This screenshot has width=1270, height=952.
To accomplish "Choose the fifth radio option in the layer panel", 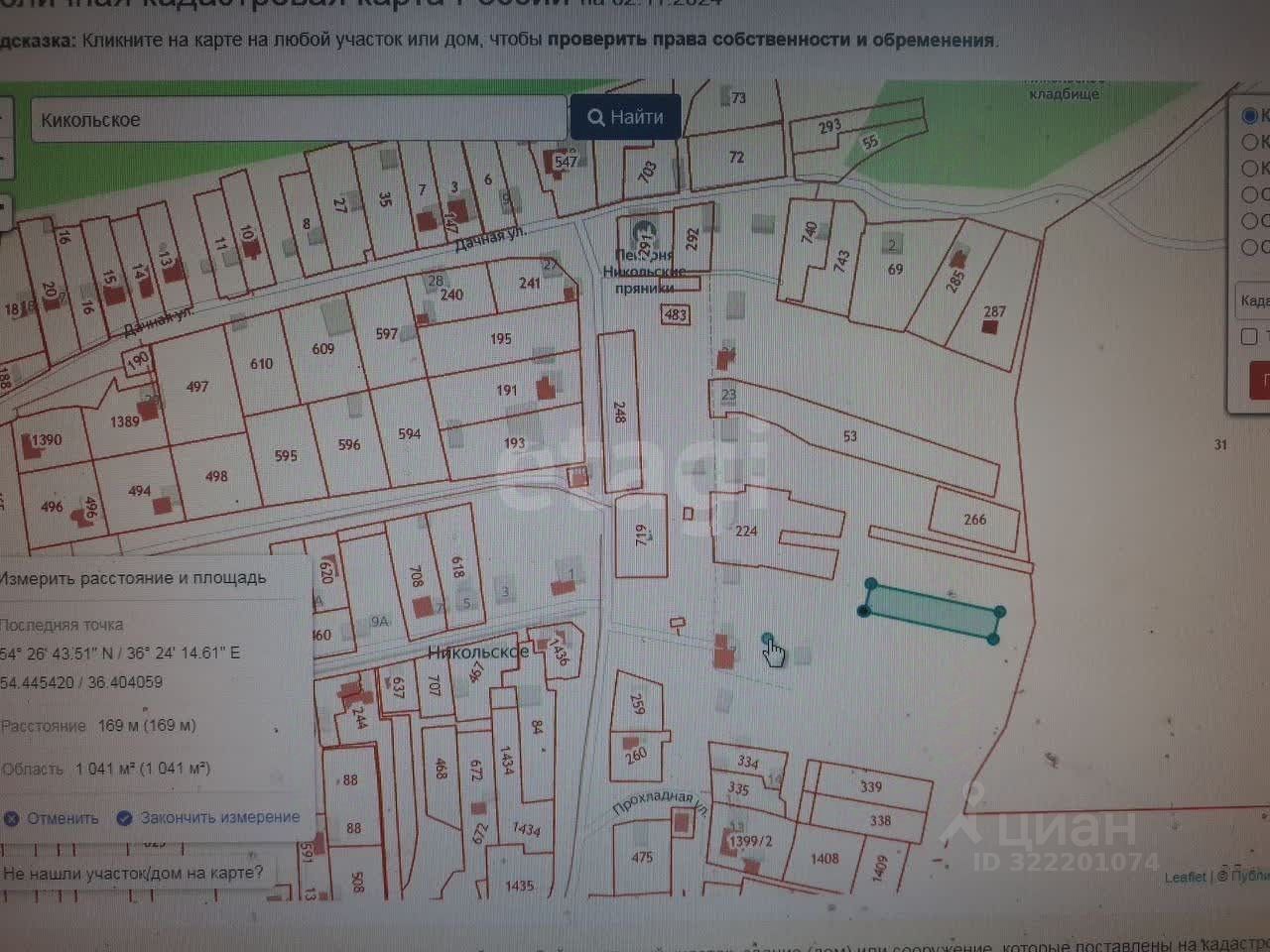I will pos(1250,220).
